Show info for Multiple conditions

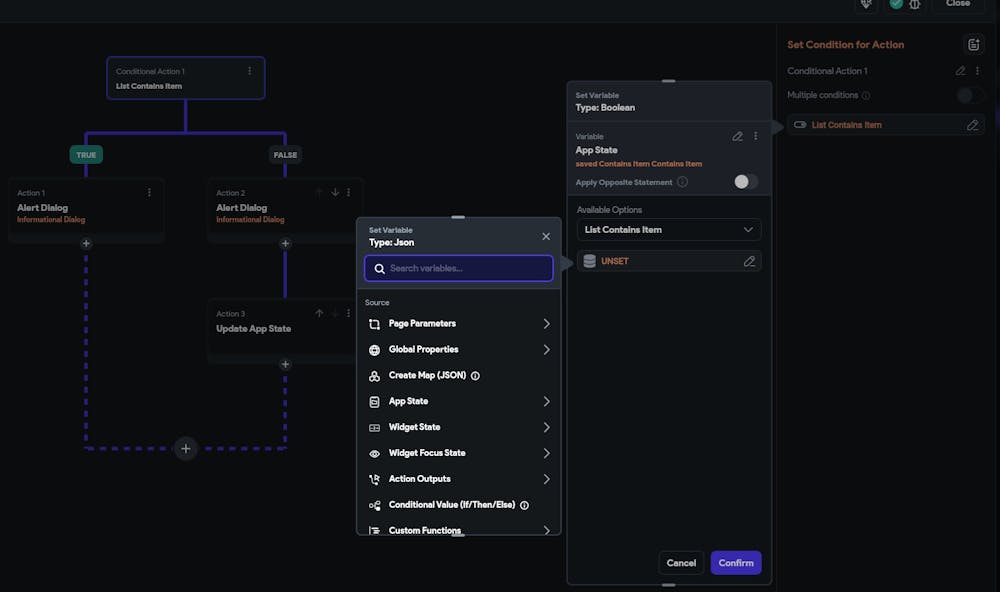click(x=865, y=96)
